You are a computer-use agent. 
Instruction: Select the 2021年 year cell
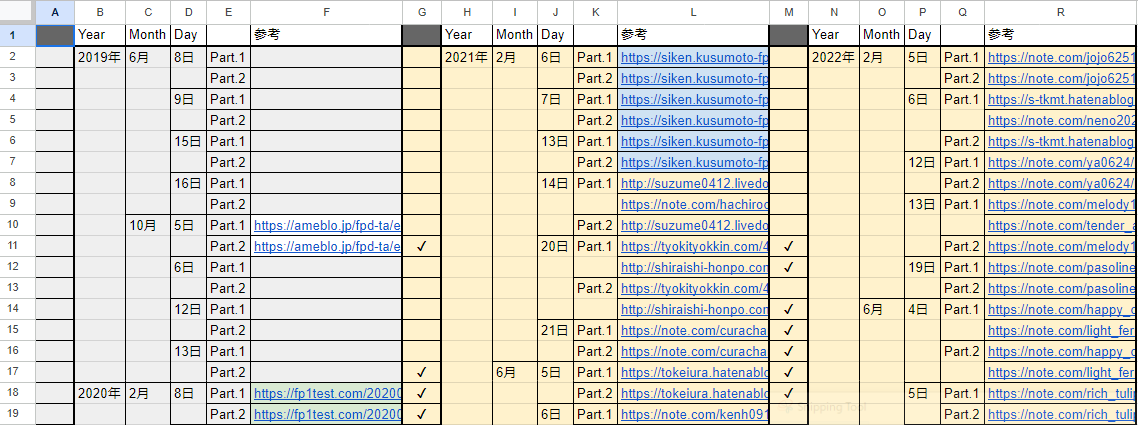465,58
